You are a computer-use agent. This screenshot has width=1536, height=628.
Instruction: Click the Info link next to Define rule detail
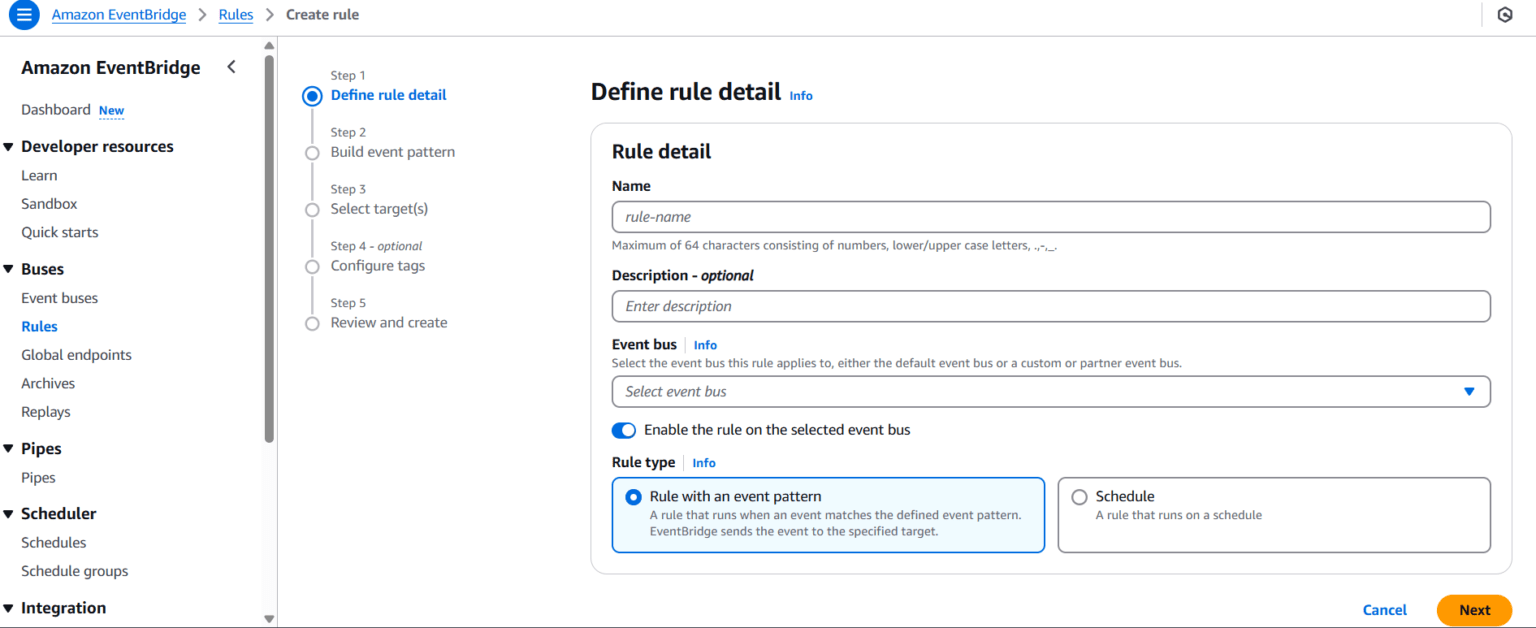(800, 95)
